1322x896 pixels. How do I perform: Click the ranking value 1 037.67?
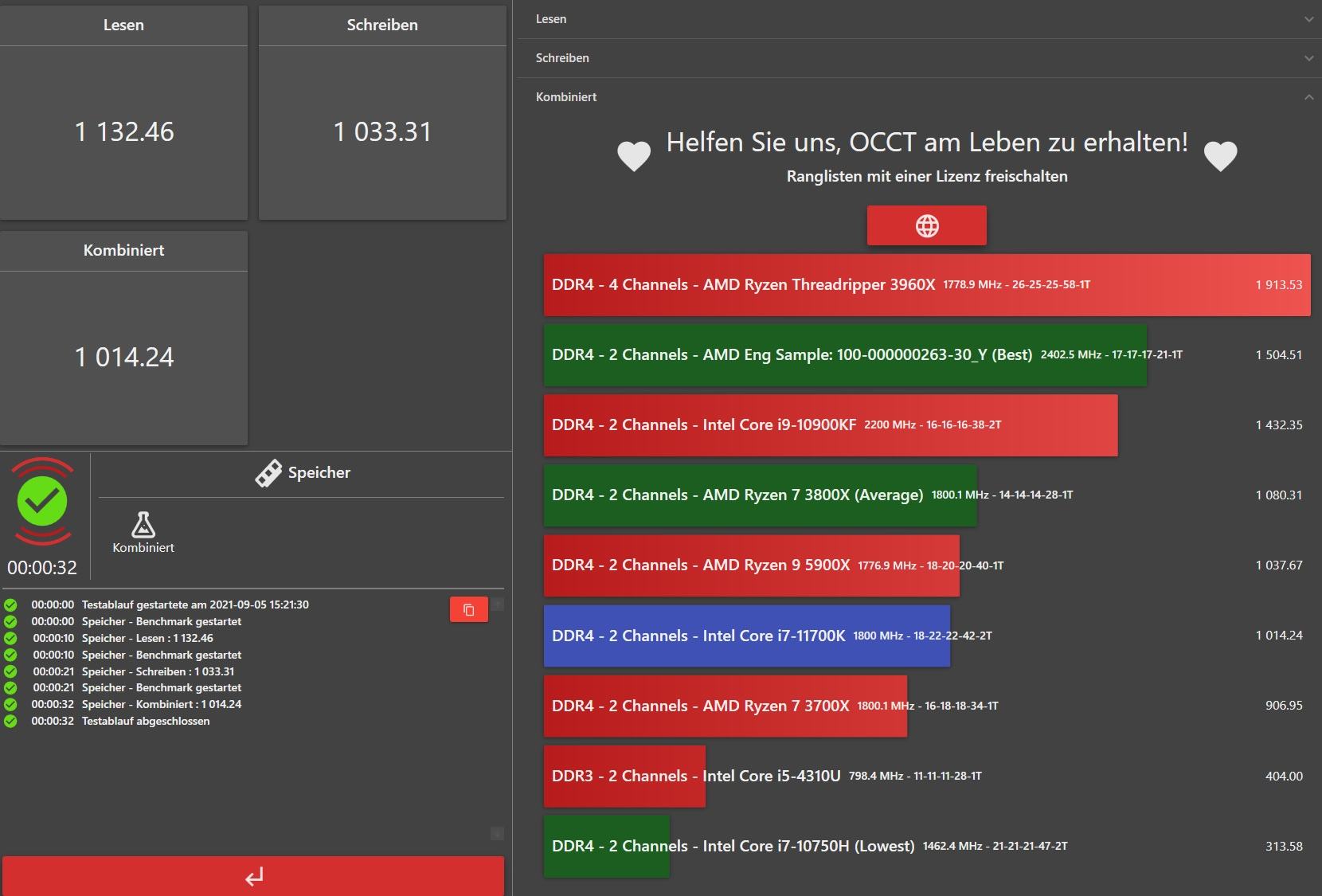pos(1279,565)
